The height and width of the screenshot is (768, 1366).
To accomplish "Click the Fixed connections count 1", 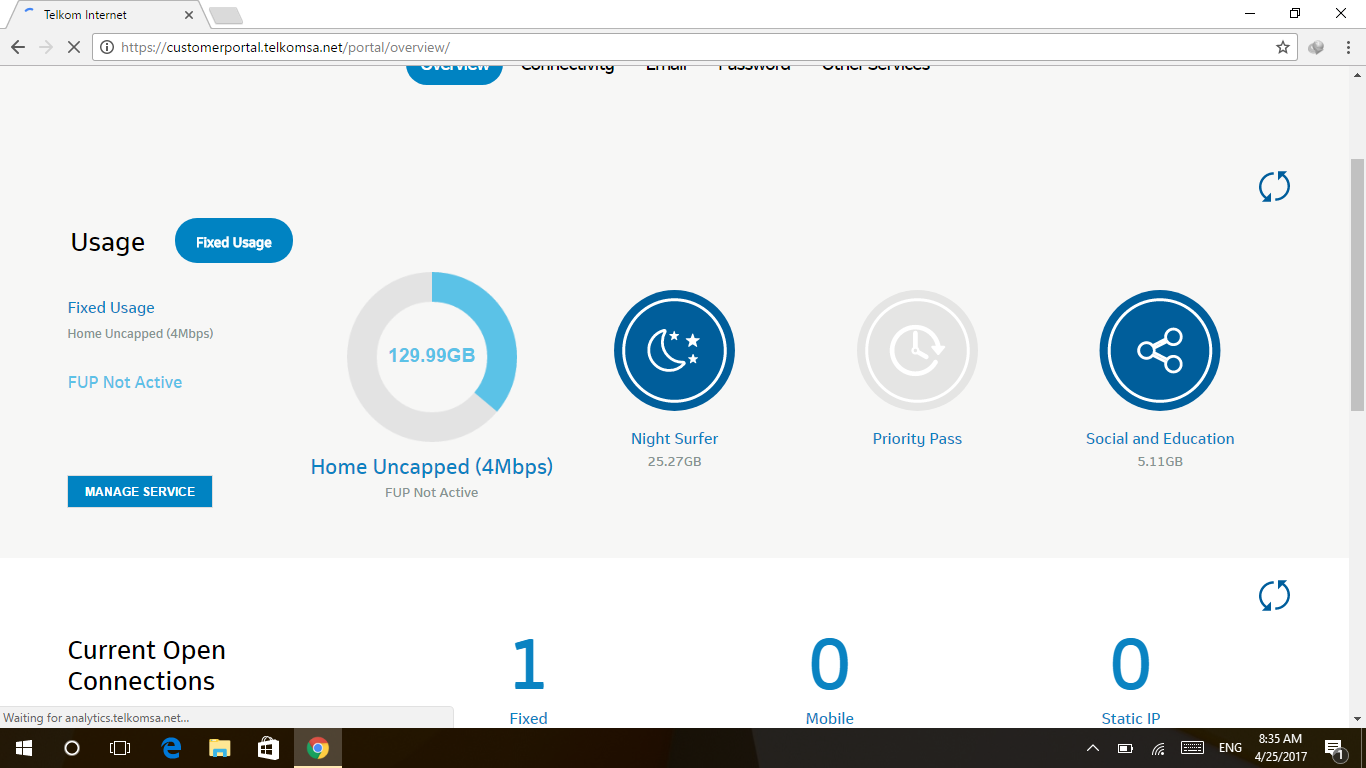I will (528, 666).
